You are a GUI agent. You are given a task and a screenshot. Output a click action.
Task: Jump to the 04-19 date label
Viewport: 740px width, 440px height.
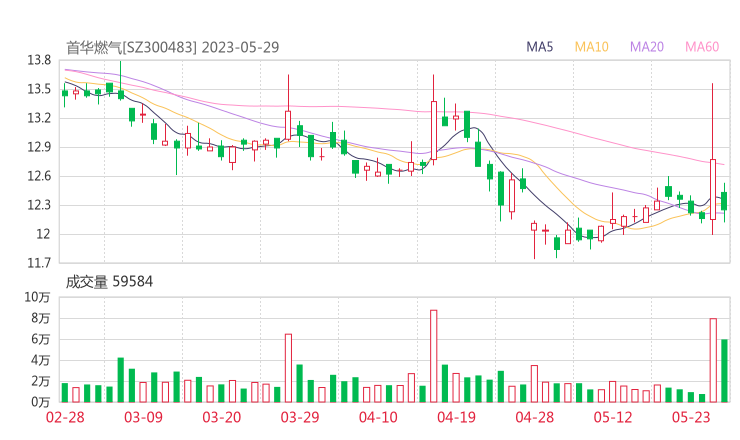pos(456,418)
